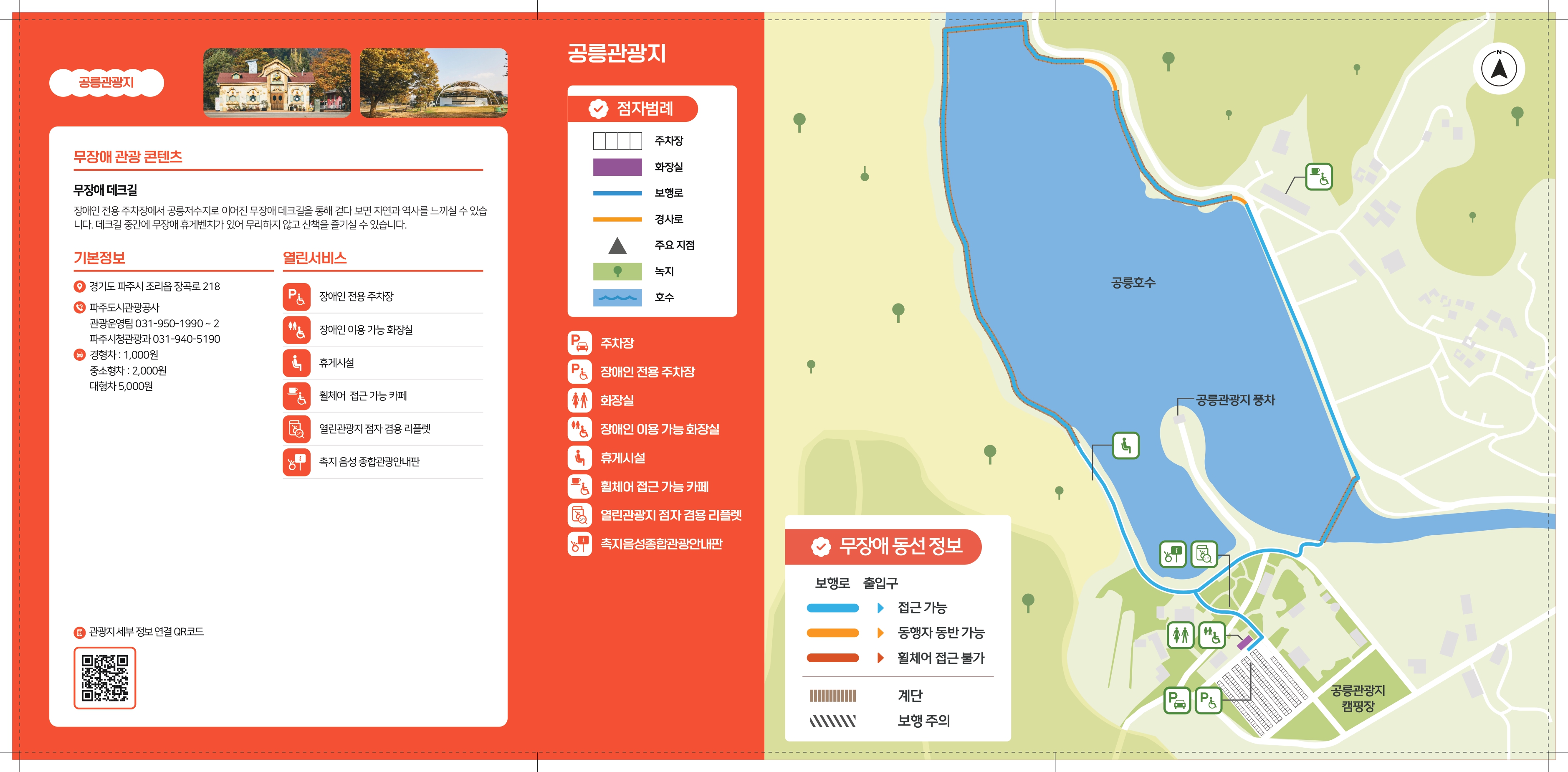Viewport: 1568px width, 772px height.
Task: Click the green general restroom map marker
Action: [1180, 635]
